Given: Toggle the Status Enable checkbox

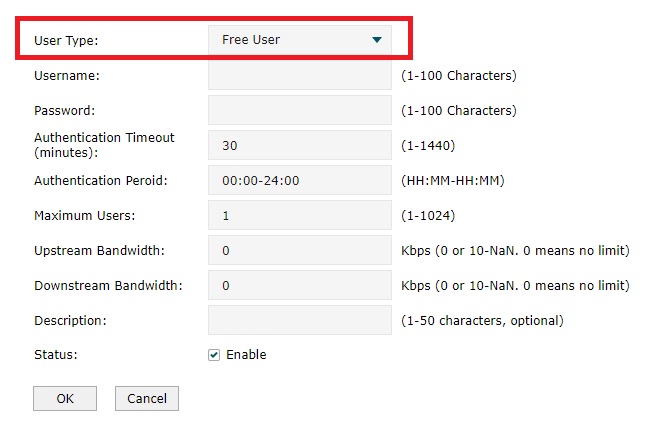Looking at the screenshot, I should click(x=214, y=355).
